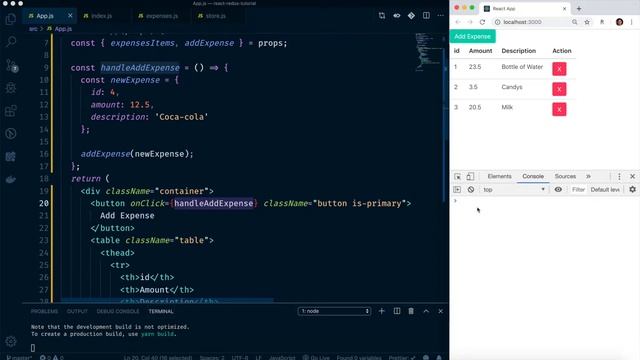Open the Extensions view

[11, 111]
